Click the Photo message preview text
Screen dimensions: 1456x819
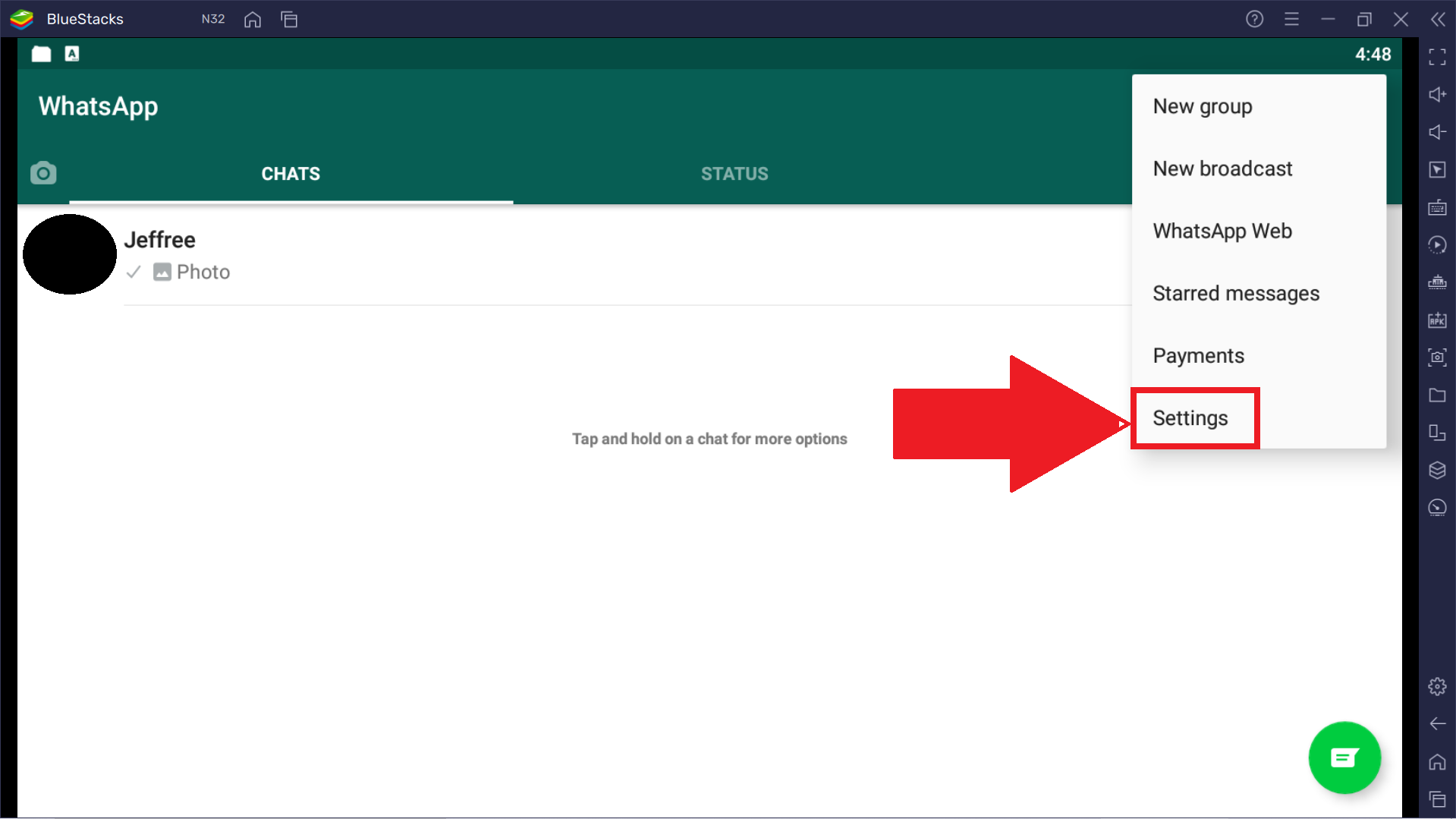pyautogui.click(x=203, y=272)
